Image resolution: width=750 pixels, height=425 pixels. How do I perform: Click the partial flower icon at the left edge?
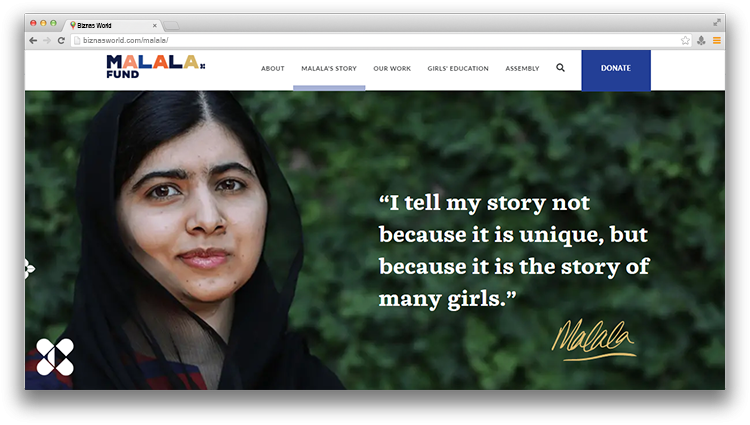pos(29,269)
